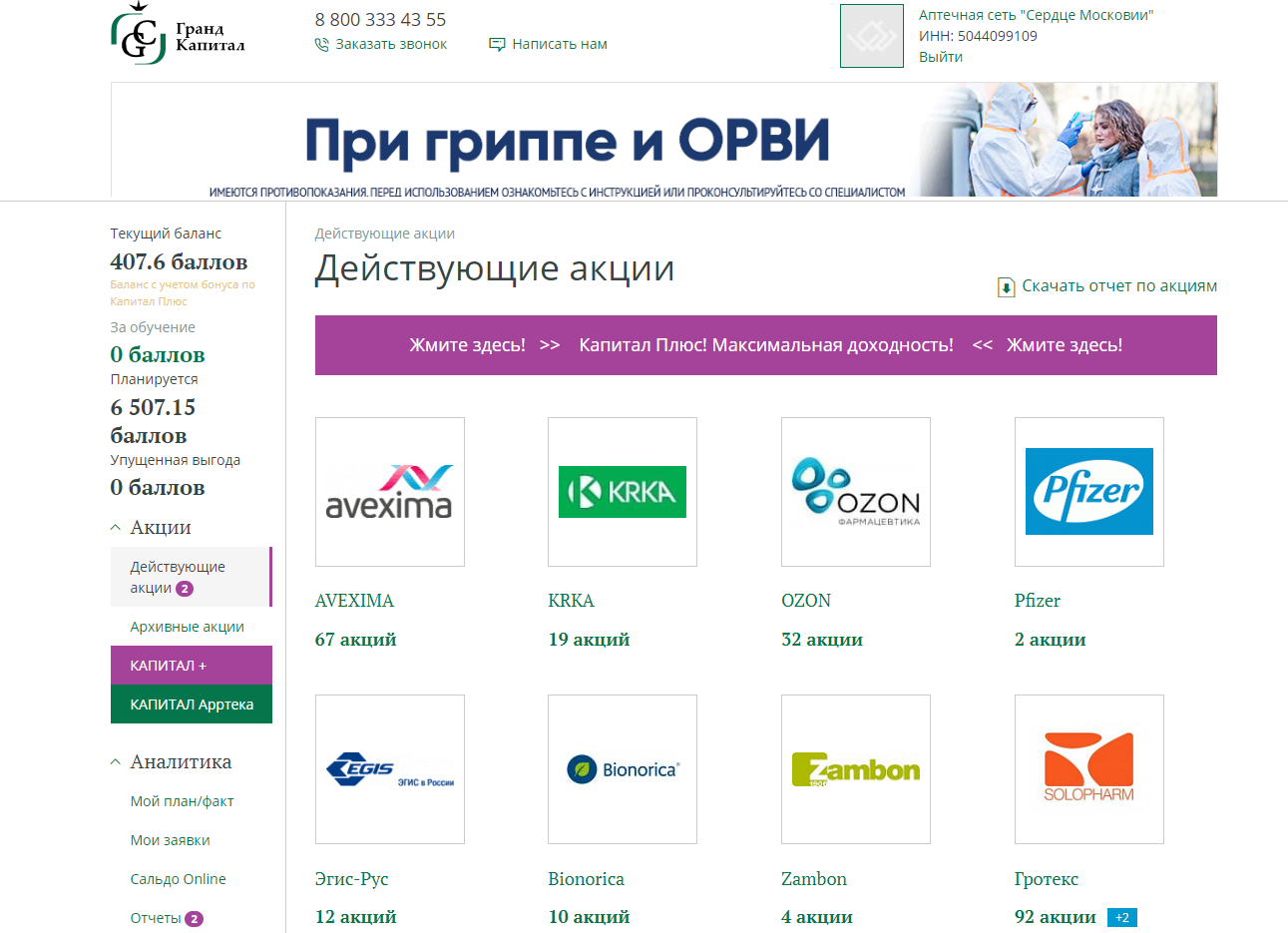Click the Pfizer company name link
The height and width of the screenshot is (933, 1288).
point(1038,601)
